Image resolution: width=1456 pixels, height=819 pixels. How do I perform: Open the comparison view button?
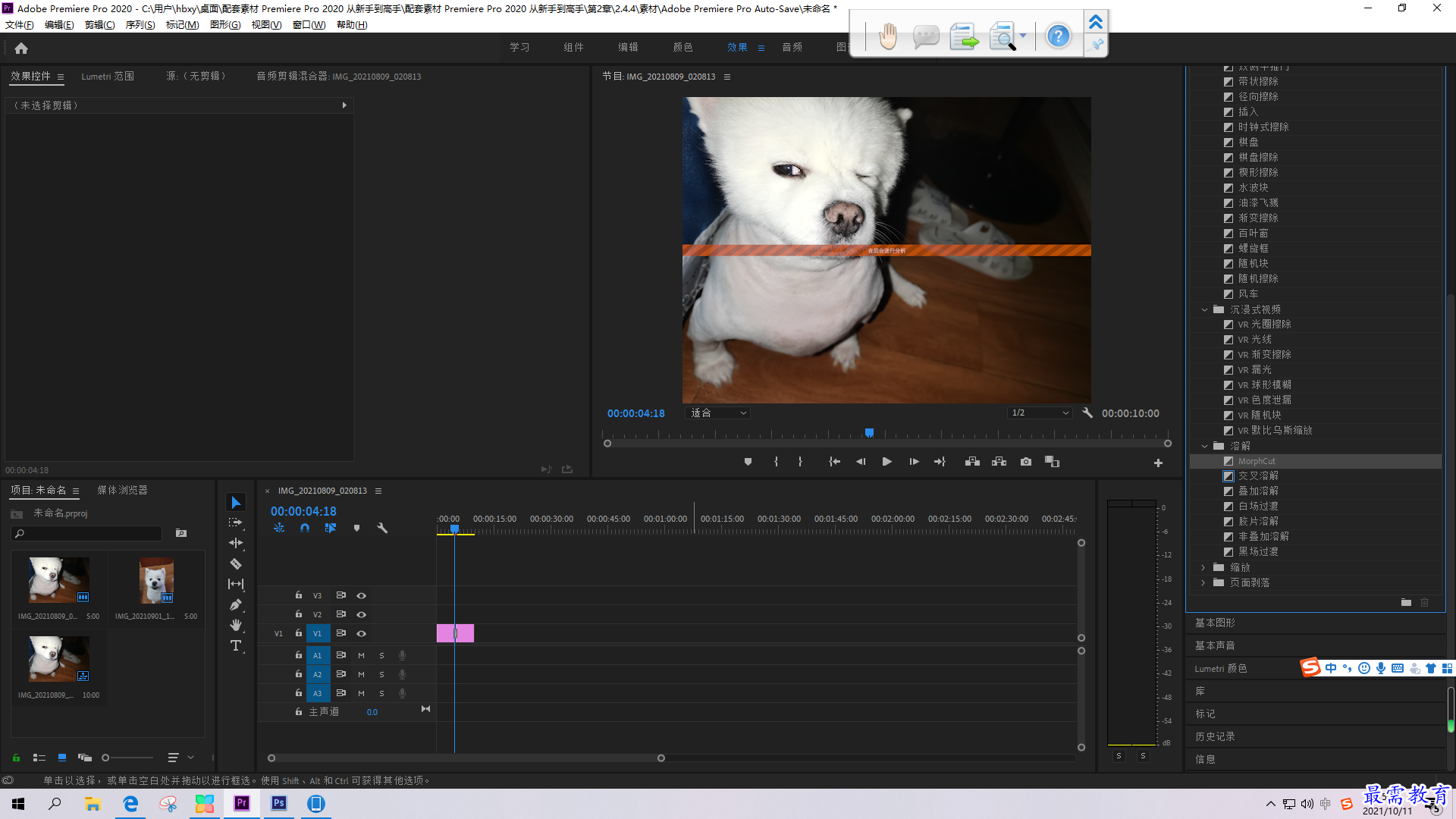(x=1052, y=462)
